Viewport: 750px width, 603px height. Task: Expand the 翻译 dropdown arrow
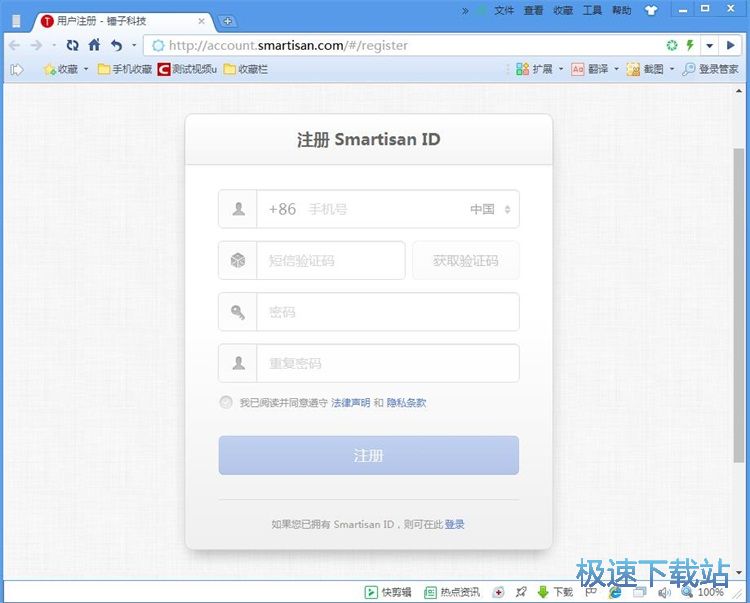point(617,70)
